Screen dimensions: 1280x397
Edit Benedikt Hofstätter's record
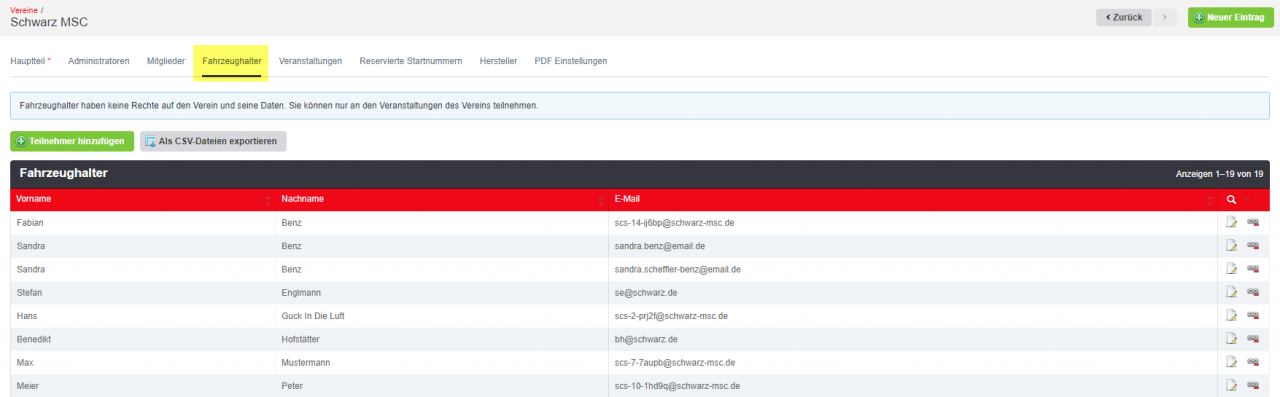[x=1232, y=339]
